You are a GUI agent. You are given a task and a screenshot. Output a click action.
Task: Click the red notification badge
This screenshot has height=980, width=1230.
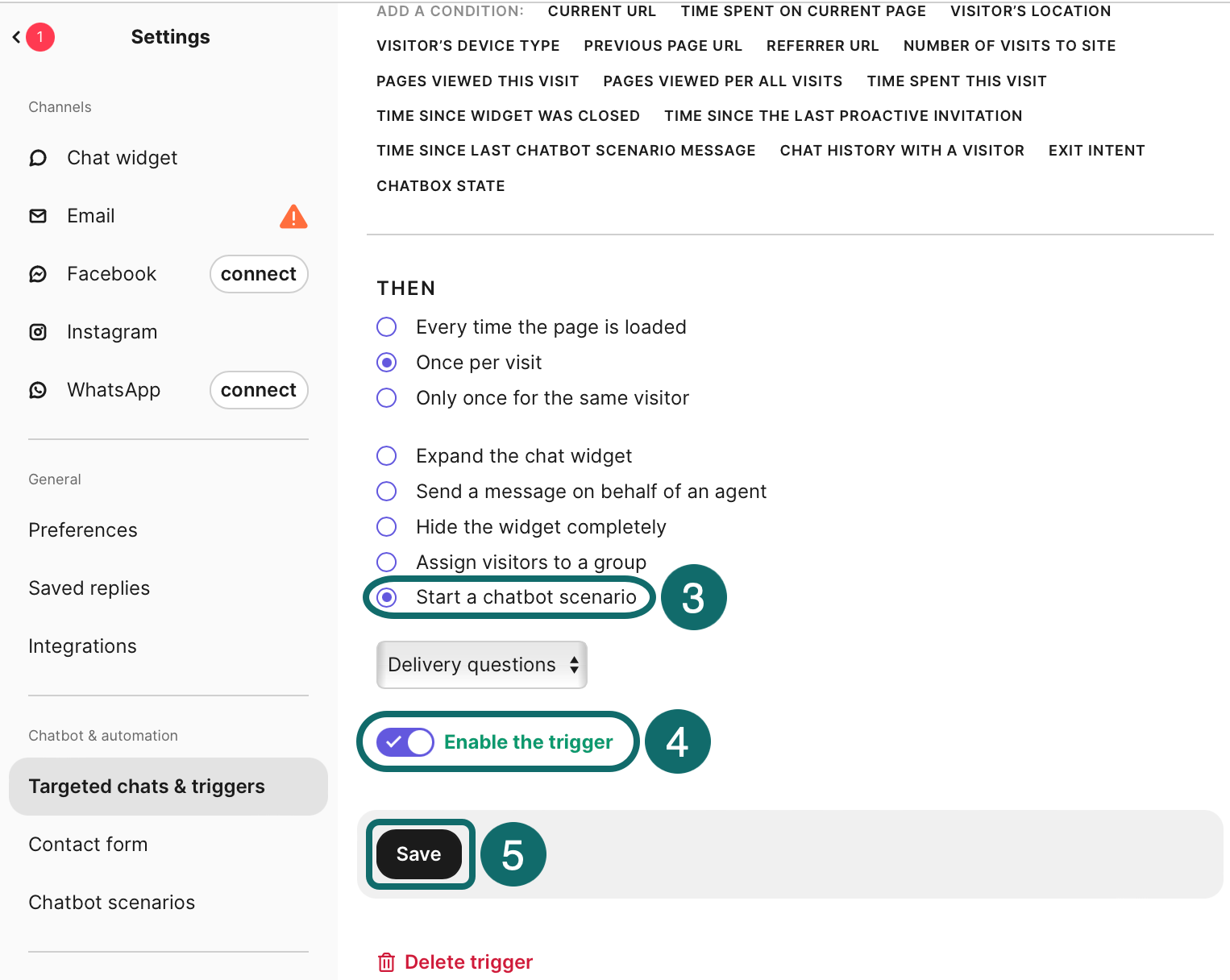pos(40,37)
